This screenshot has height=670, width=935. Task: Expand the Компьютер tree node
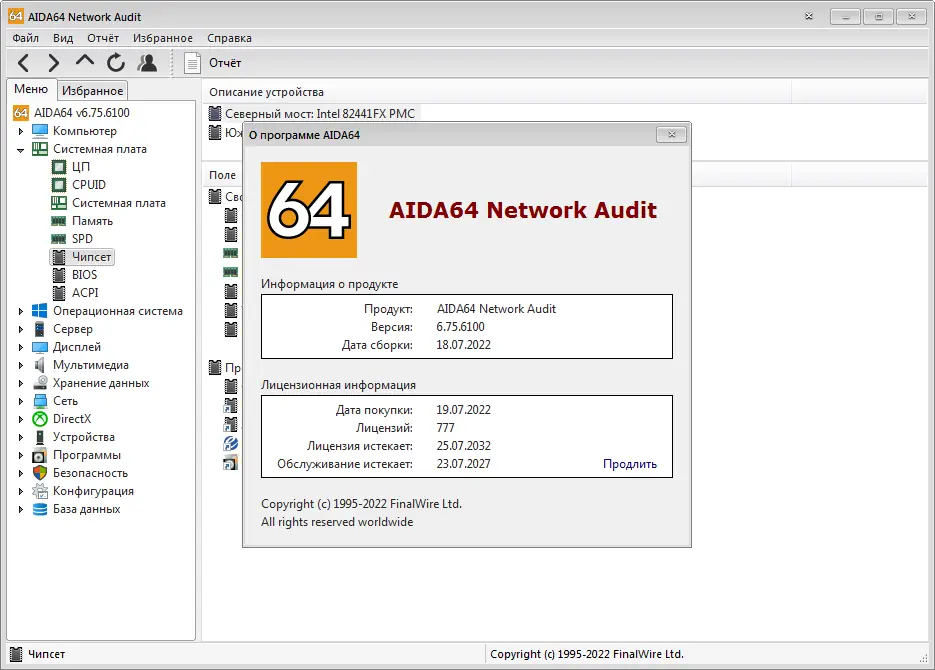pos(21,131)
